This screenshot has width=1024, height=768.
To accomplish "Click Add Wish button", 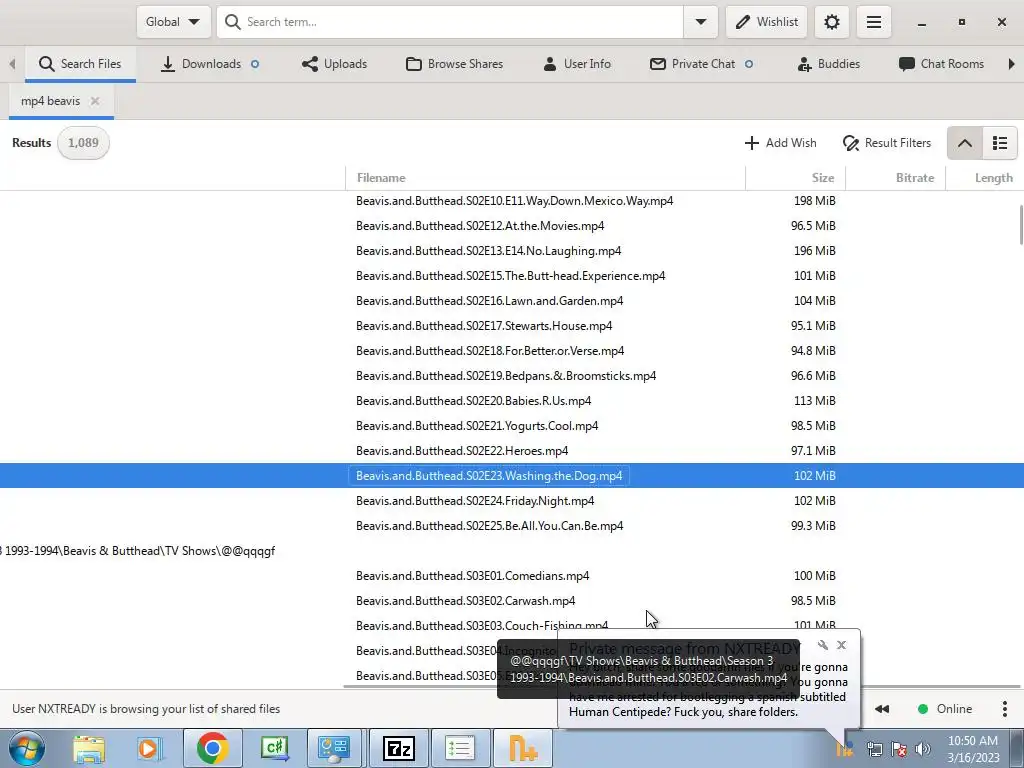I will click(780, 143).
